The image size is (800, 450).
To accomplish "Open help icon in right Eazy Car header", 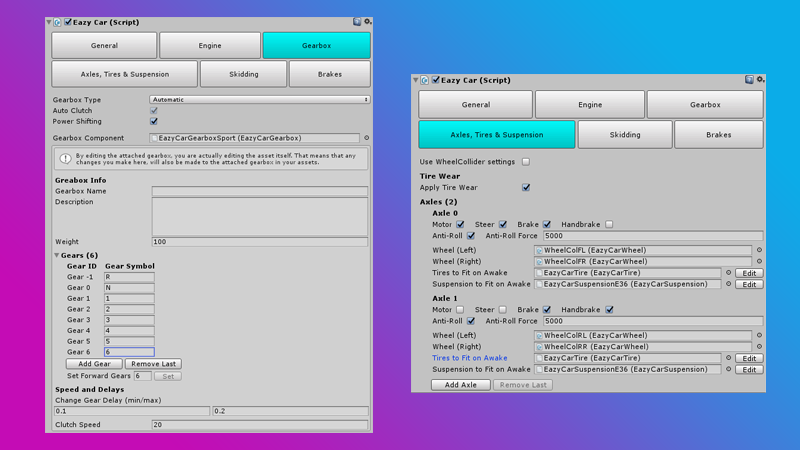I will 749,80.
